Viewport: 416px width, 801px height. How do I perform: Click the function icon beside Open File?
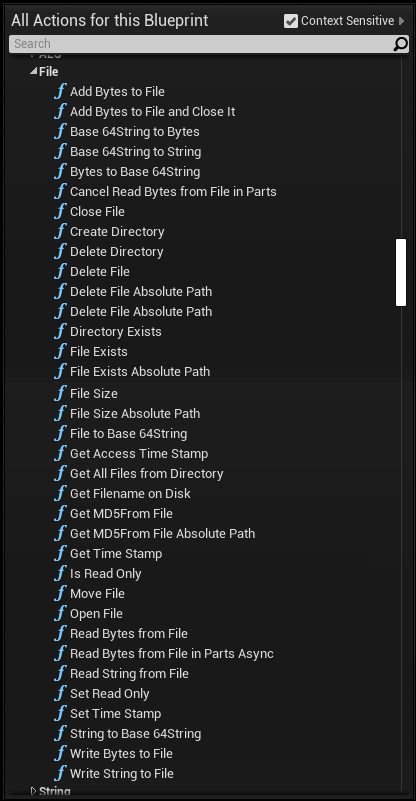60,614
